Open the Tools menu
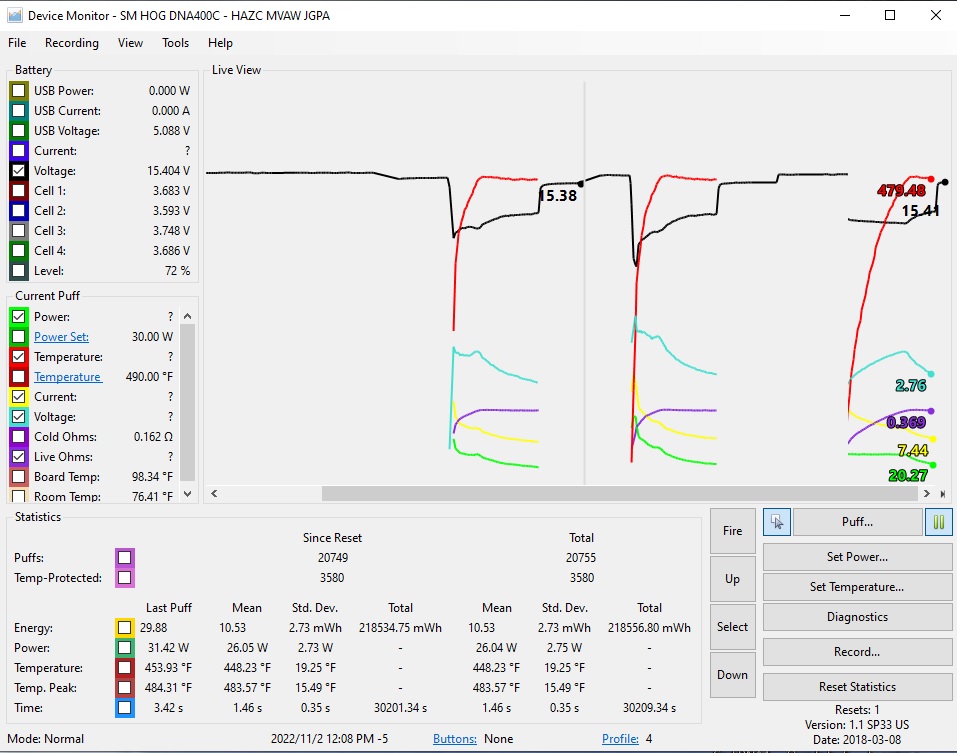Image resolution: width=957 pixels, height=753 pixels. click(x=176, y=43)
